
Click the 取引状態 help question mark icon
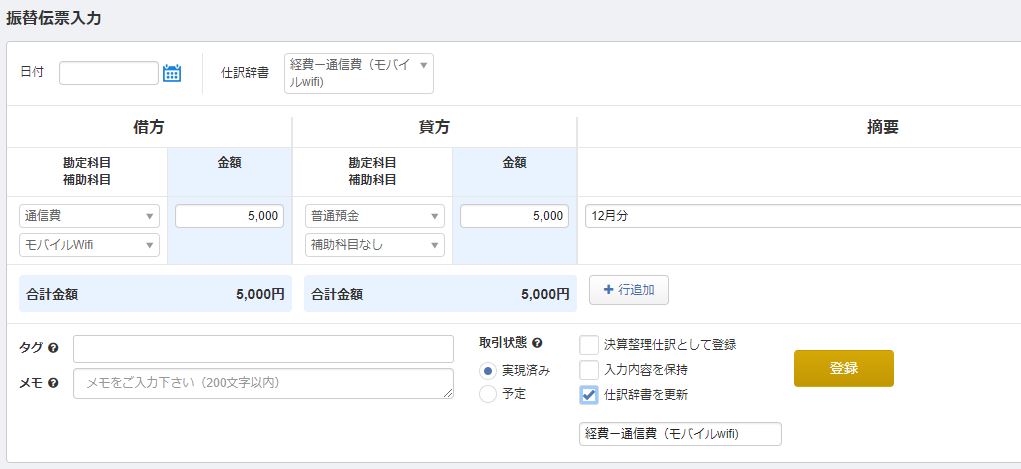(x=537, y=343)
